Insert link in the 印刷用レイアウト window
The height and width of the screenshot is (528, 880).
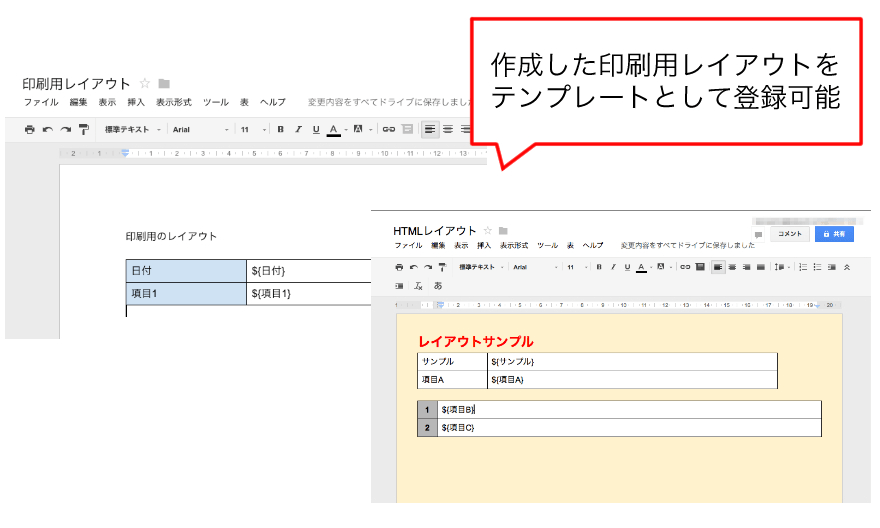(388, 130)
